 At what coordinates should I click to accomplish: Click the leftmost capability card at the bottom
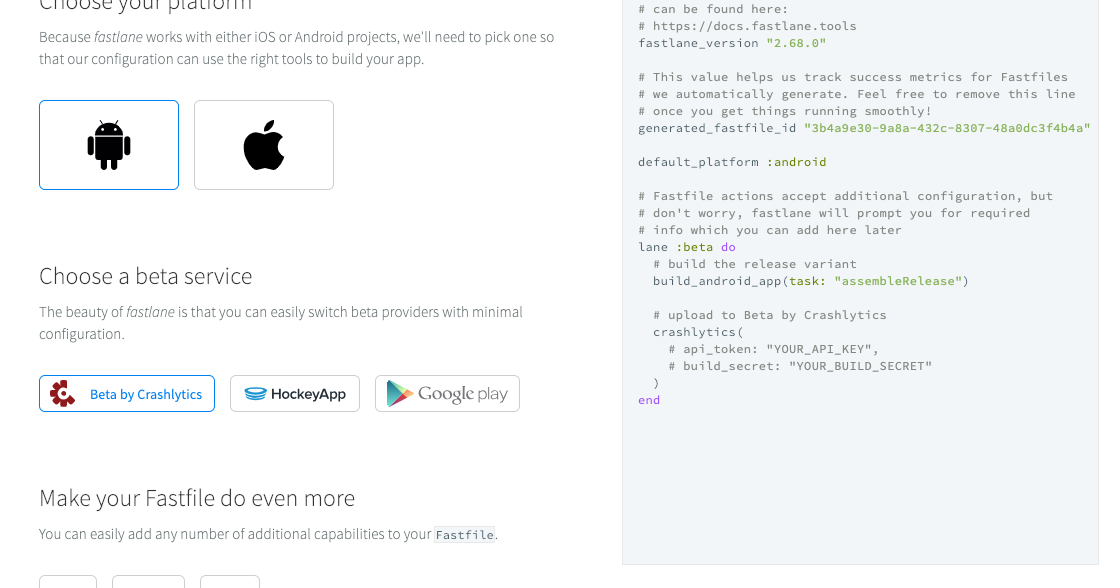pos(68,583)
